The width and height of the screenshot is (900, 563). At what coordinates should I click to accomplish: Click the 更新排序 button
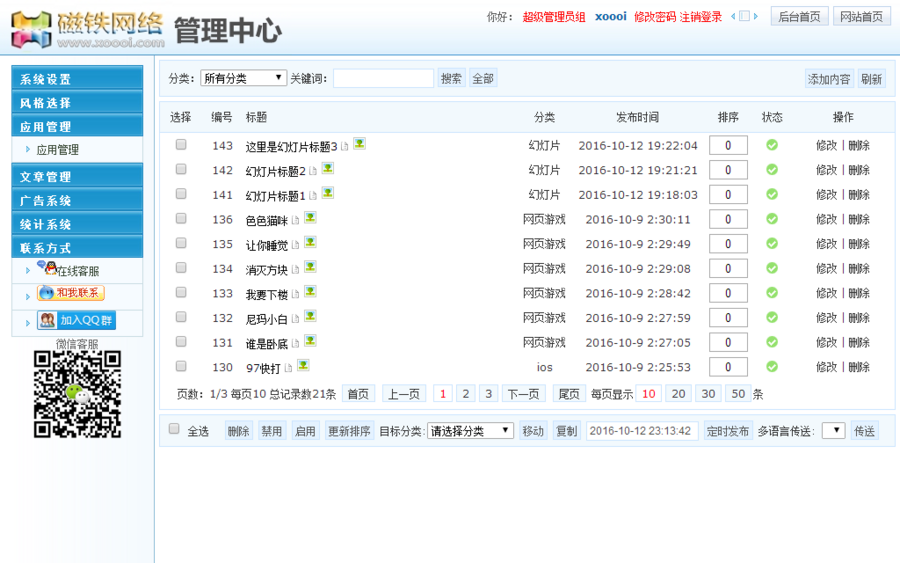click(349, 431)
